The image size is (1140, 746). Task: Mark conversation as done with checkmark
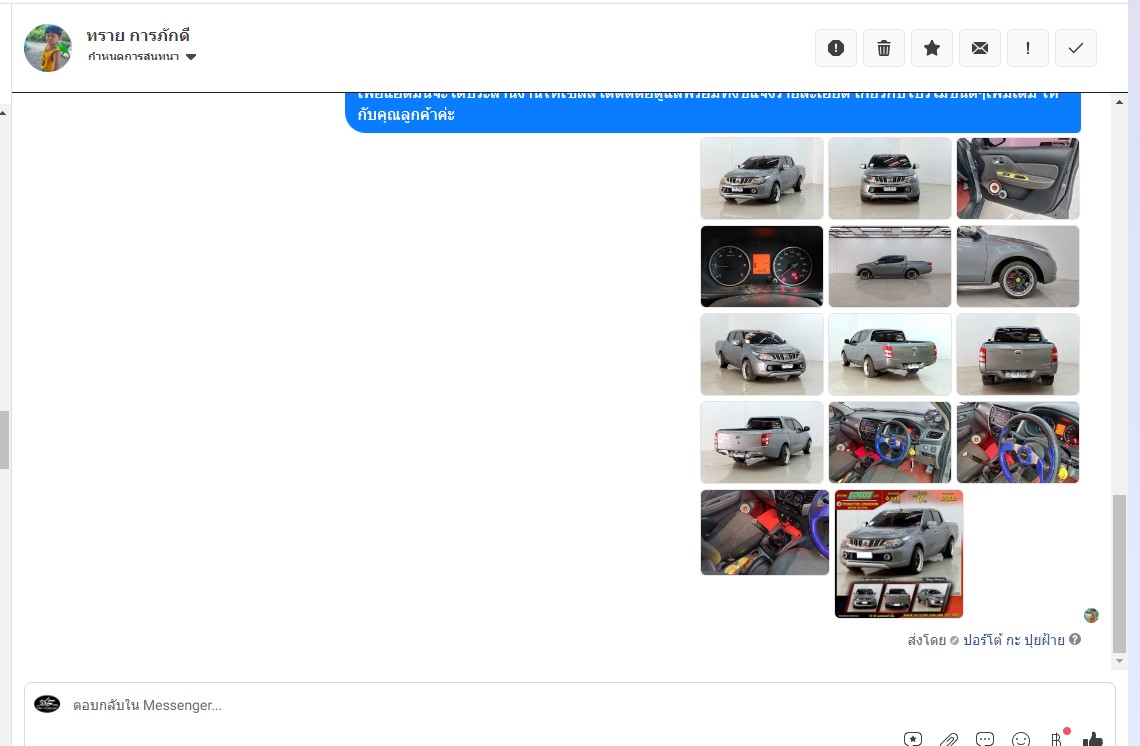[x=1076, y=48]
